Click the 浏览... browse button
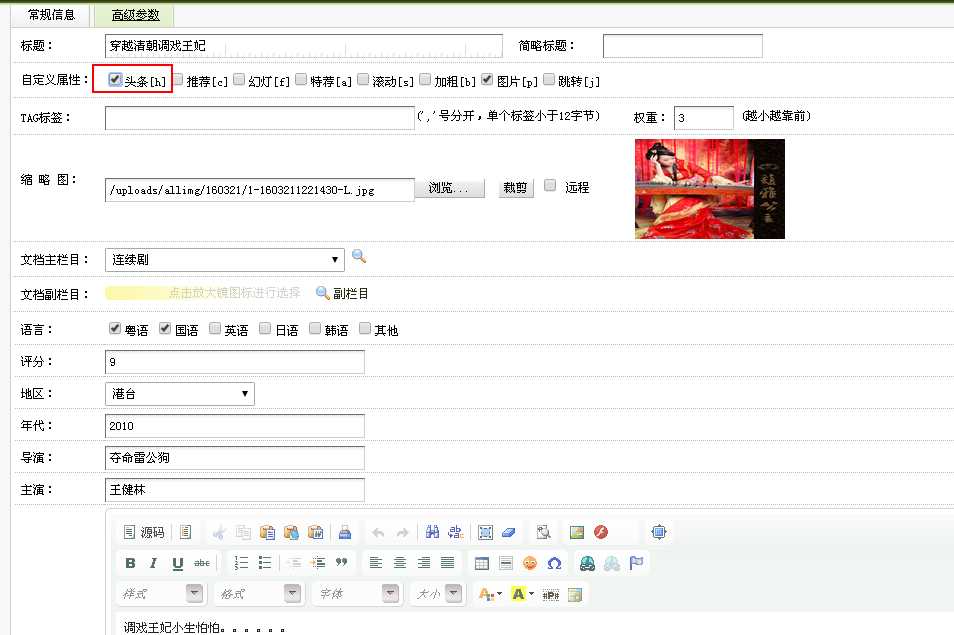Viewport: 954px width, 635px height. 449,188
